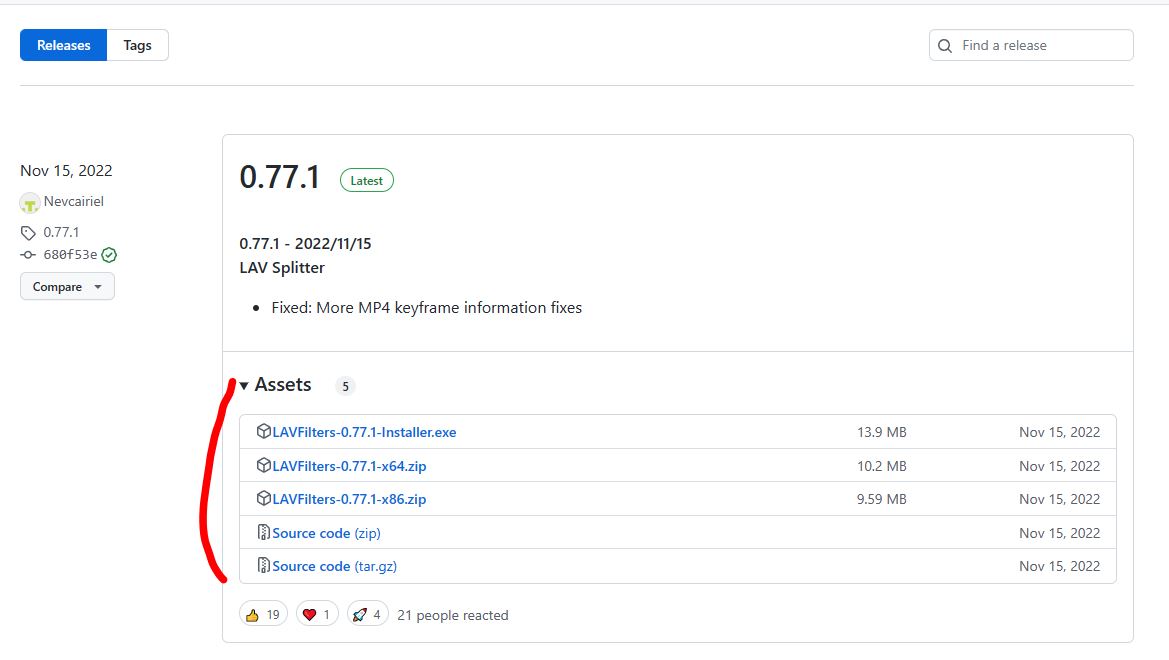
Task: Click the rocket reaction button
Action: [368, 615]
